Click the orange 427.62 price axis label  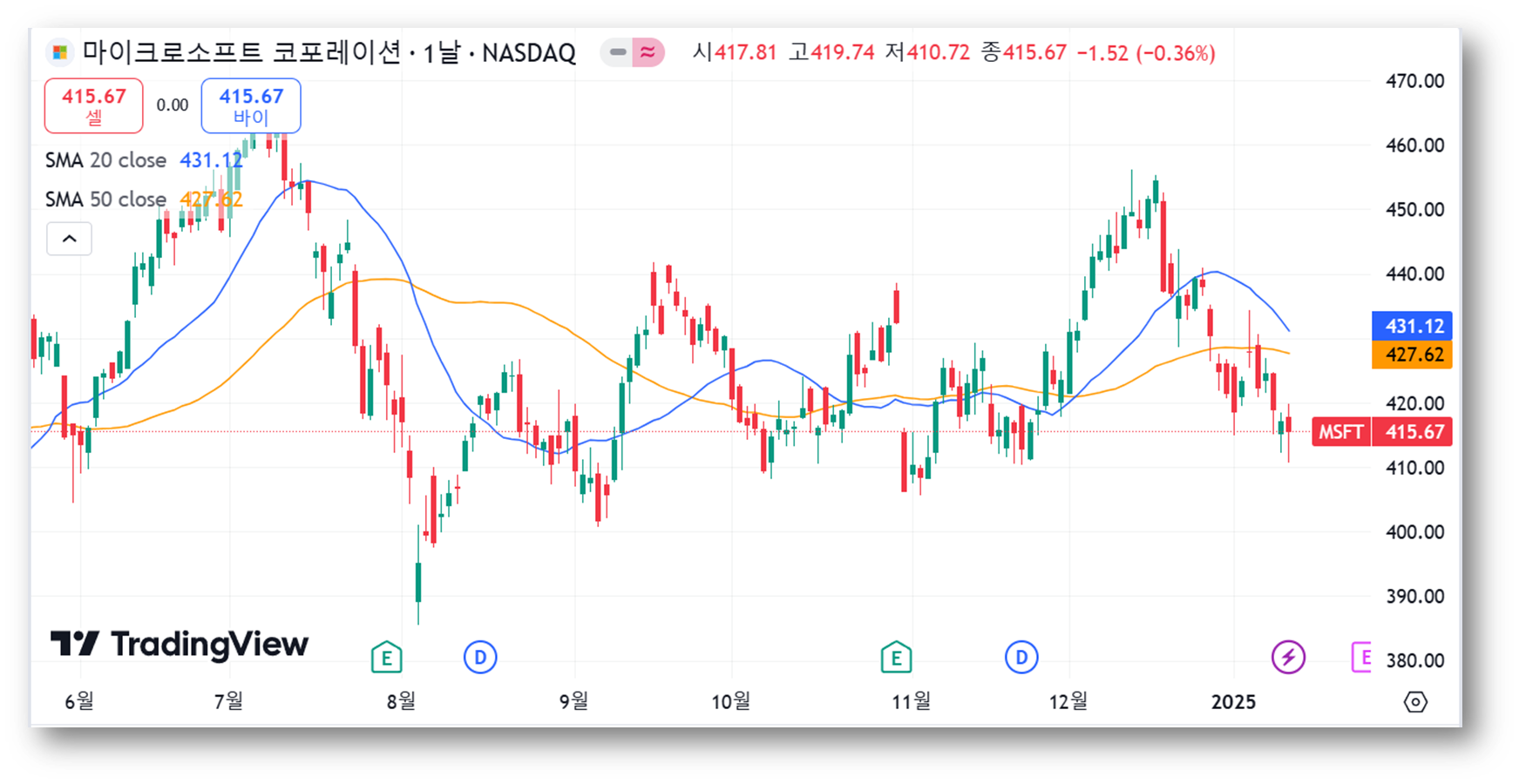pos(1412,355)
